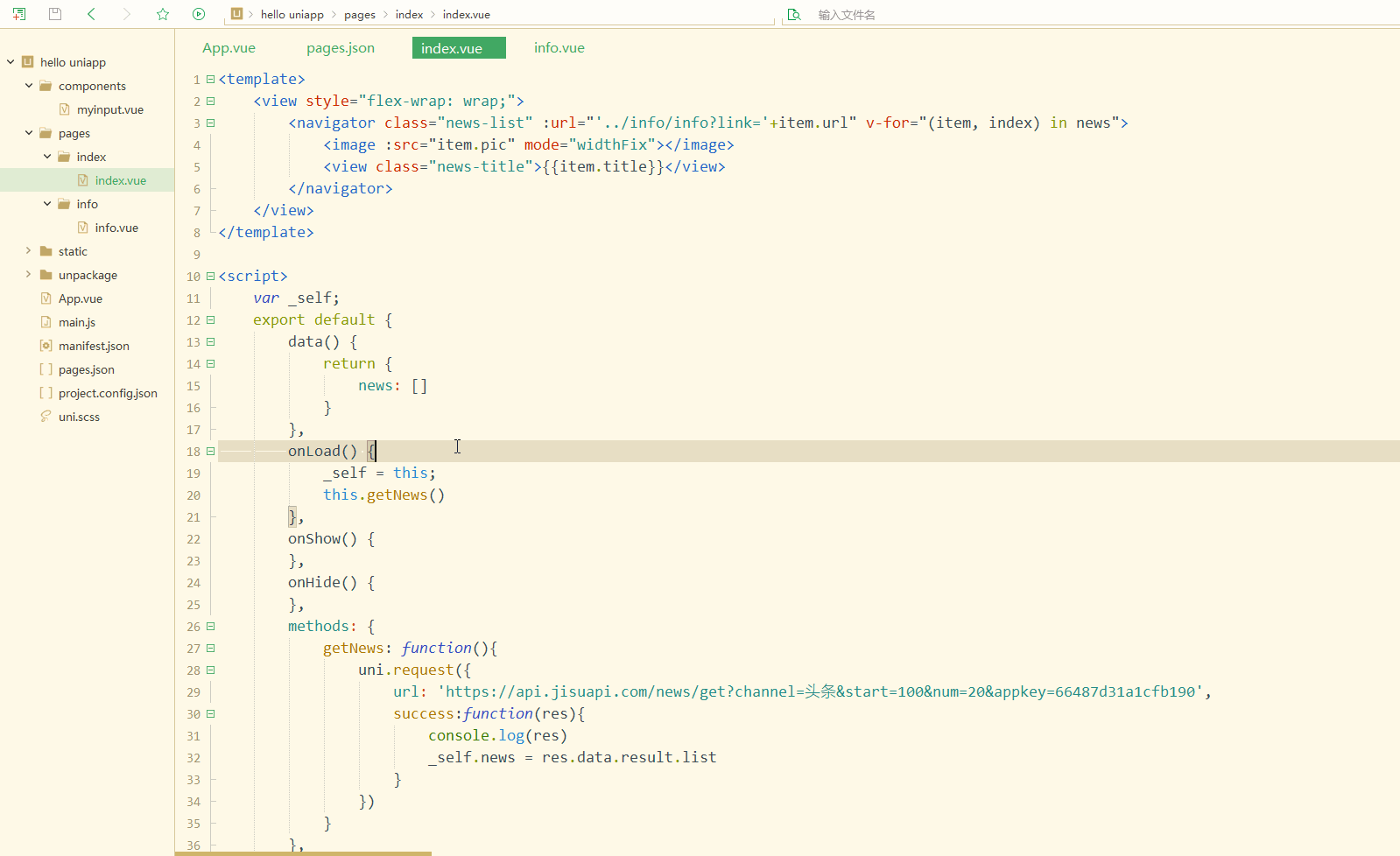Image resolution: width=1400 pixels, height=856 pixels.
Task: Open uni.scss in file tree
Action: click(79, 417)
